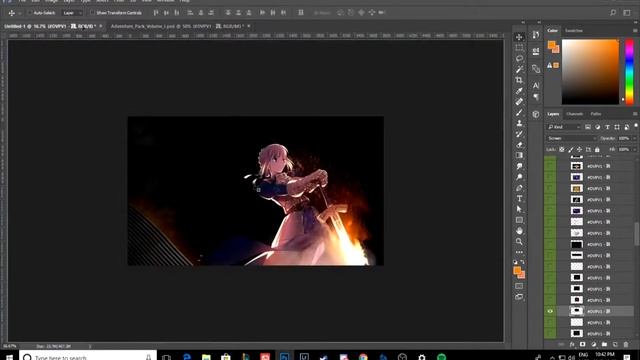Open the Layers panel flyout menu
The image size is (640, 360).
635,114
